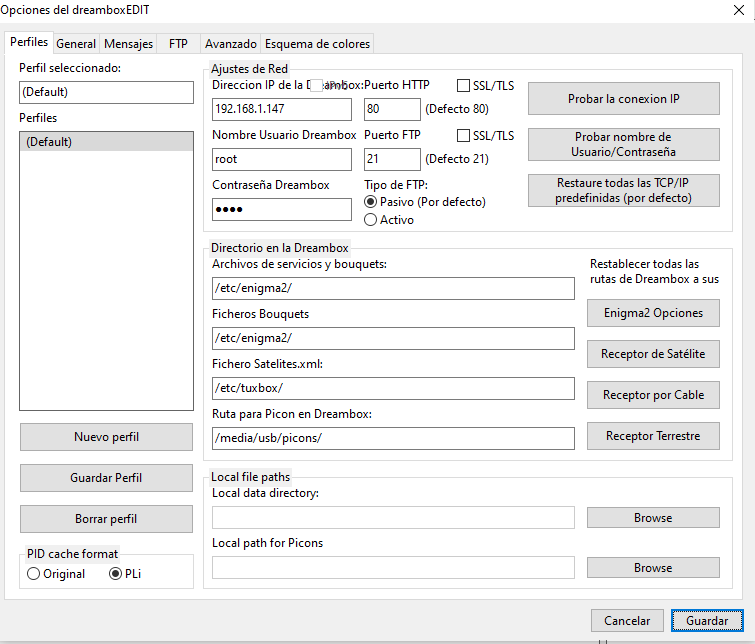Enable SSL/TLS for the FTP port

pos(464,136)
